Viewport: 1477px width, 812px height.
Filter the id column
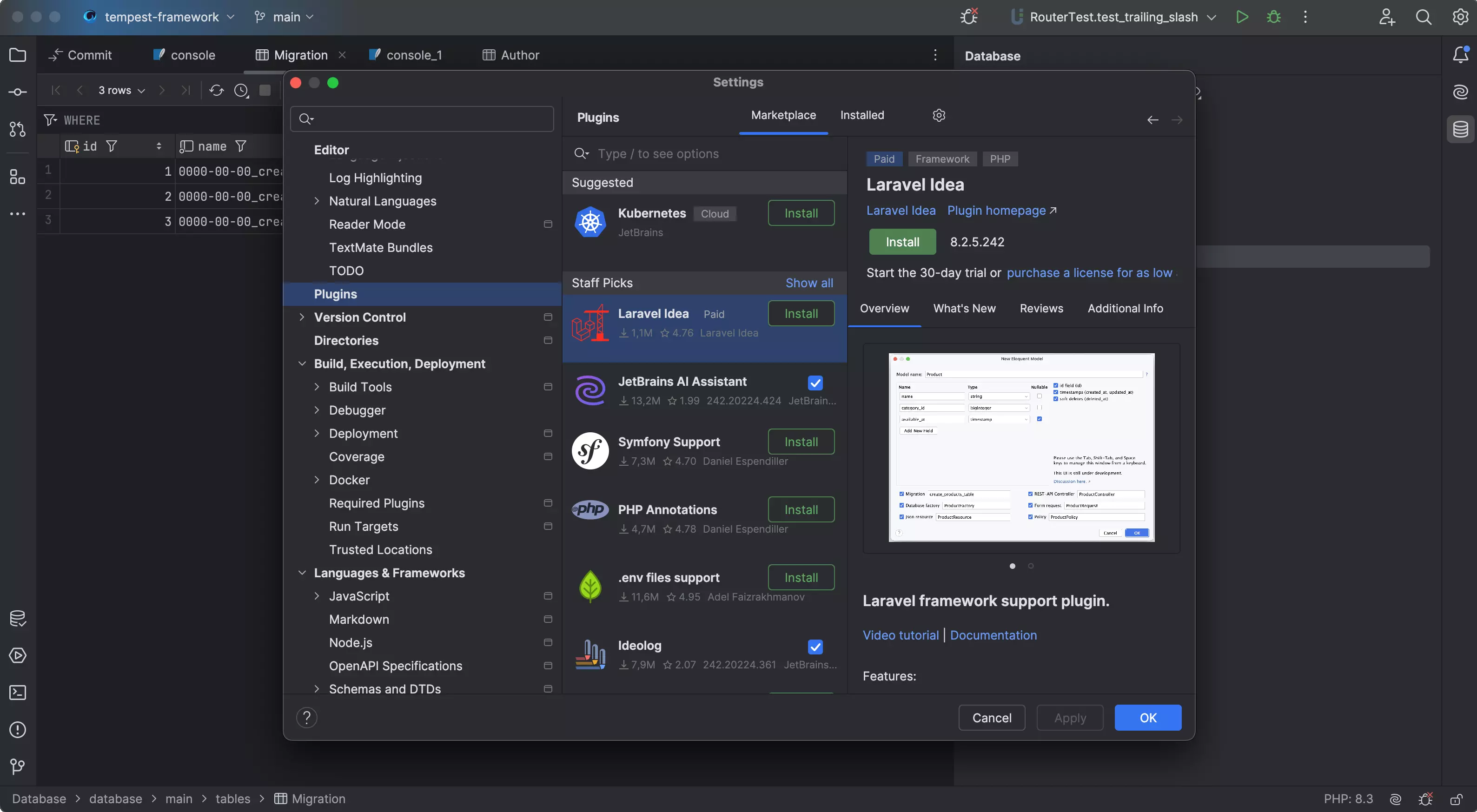112,147
